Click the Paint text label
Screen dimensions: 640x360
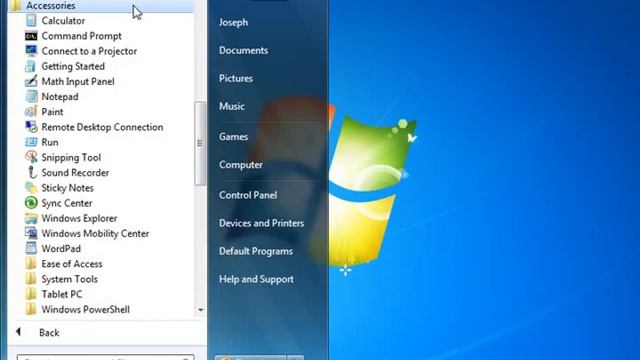coord(52,112)
